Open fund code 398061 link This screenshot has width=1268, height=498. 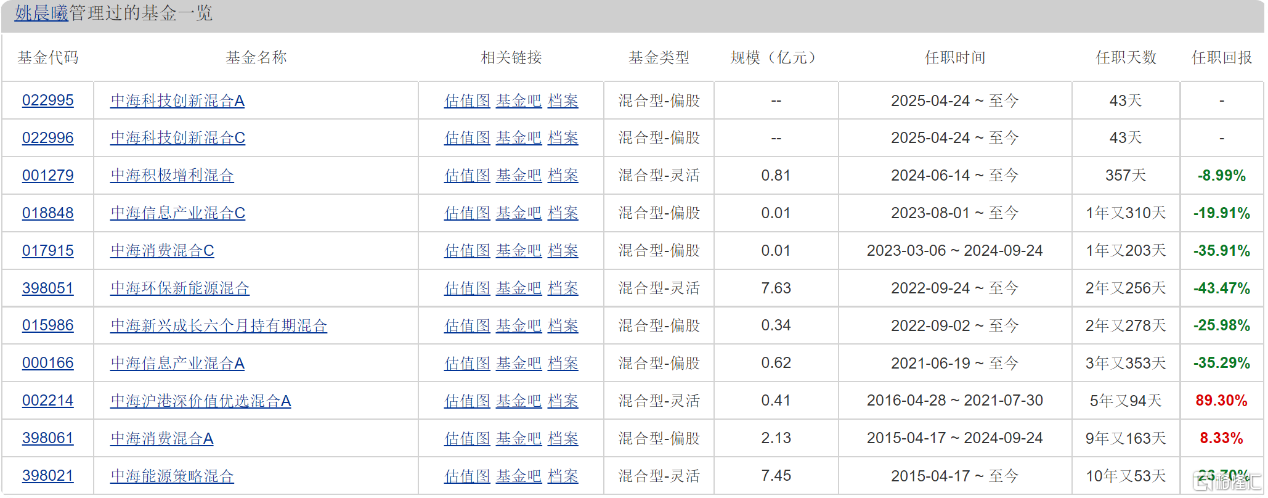click(48, 439)
